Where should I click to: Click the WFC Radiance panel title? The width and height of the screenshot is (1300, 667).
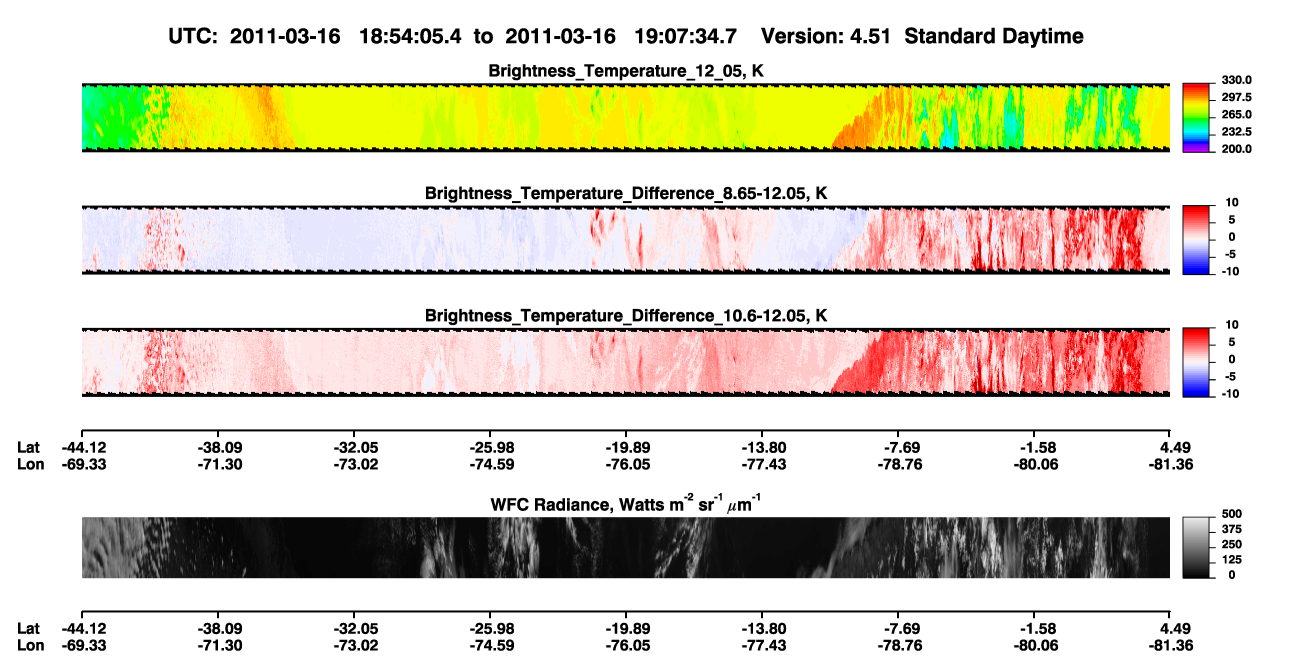click(x=626, y=504)
